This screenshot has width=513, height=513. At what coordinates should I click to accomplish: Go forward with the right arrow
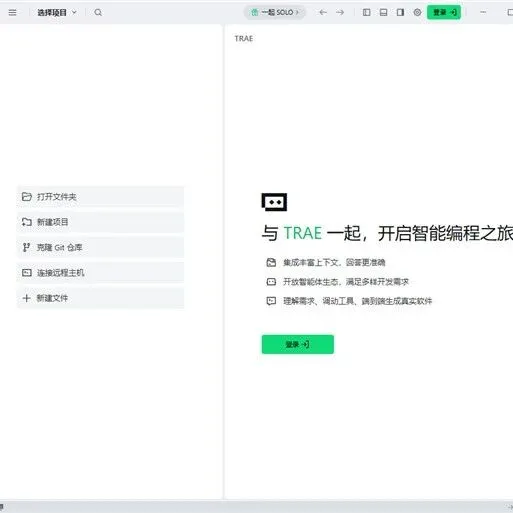coord(340,13)
